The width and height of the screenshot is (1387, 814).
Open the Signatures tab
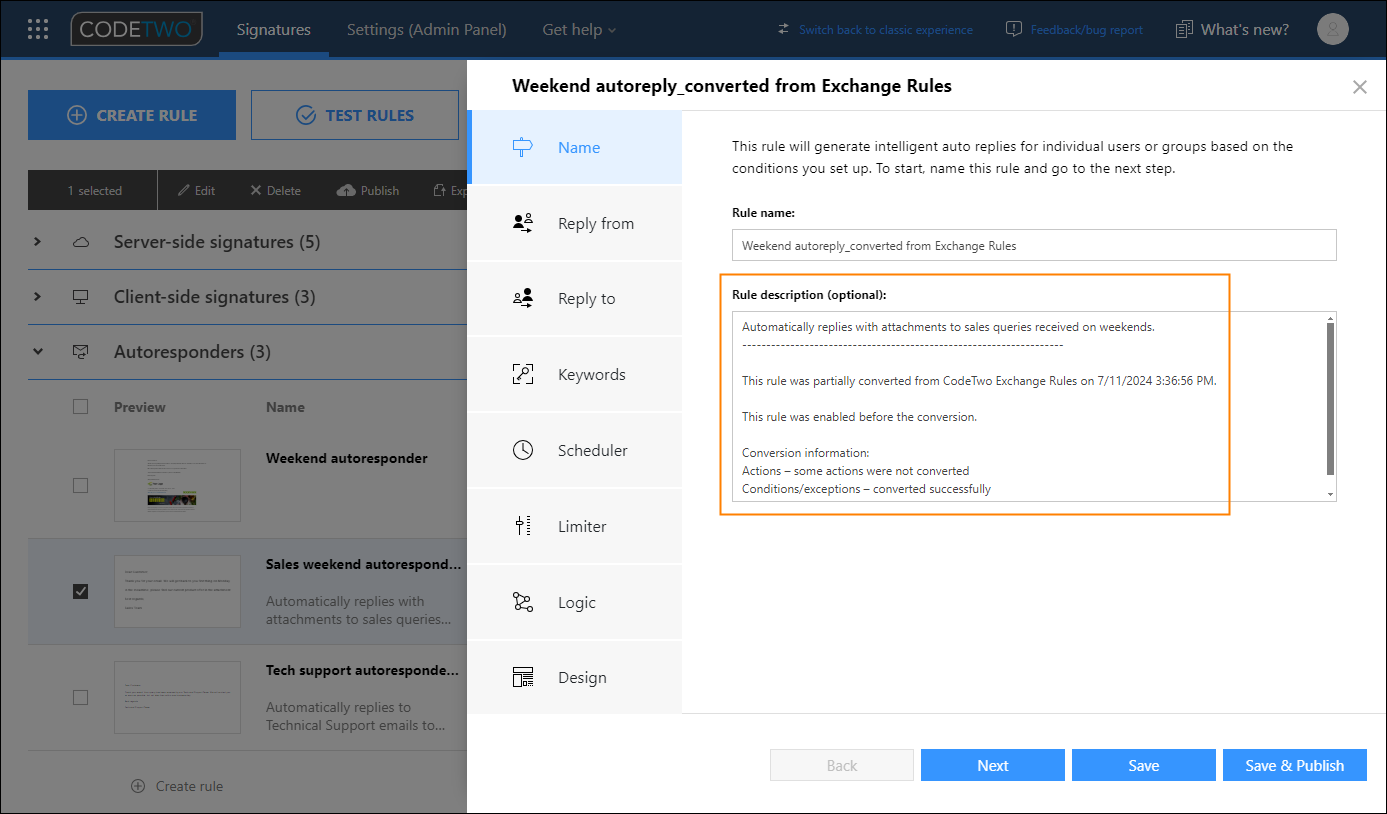pos(273,30)
